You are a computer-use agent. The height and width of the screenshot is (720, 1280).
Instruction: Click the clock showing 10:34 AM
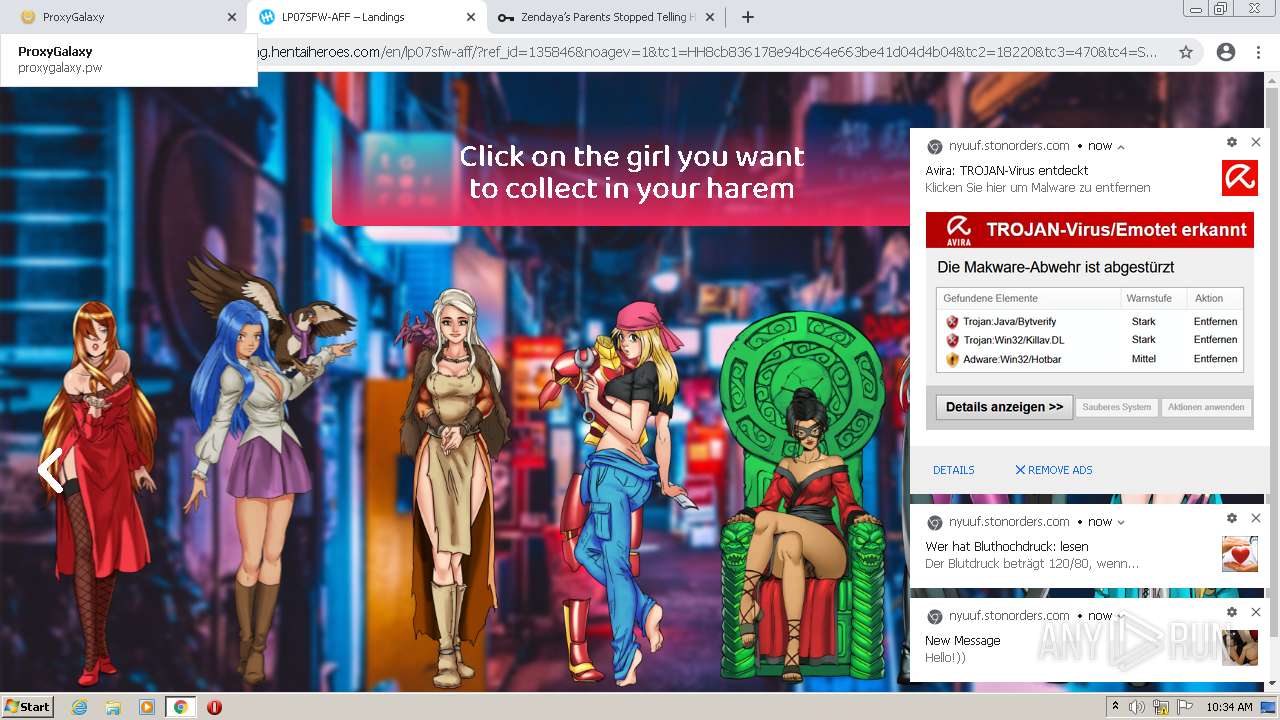[x=1229, y=707]
